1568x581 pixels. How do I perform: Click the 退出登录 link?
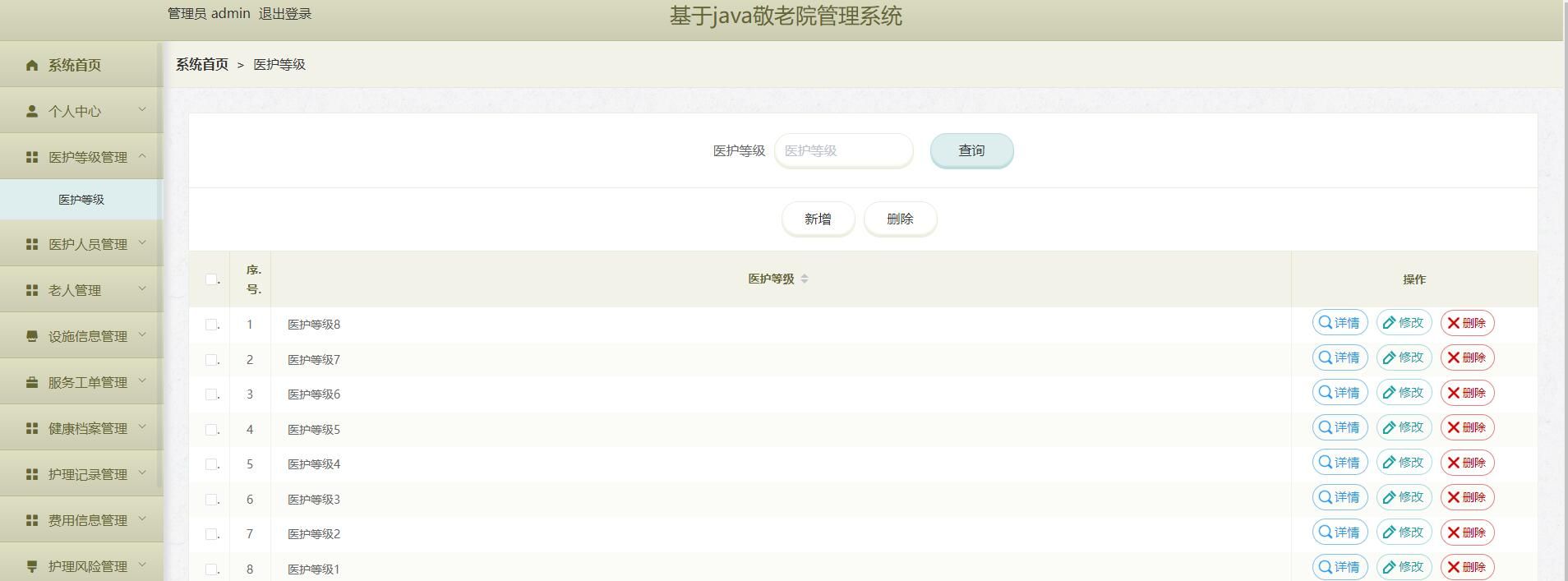click(x=285, y=14)
